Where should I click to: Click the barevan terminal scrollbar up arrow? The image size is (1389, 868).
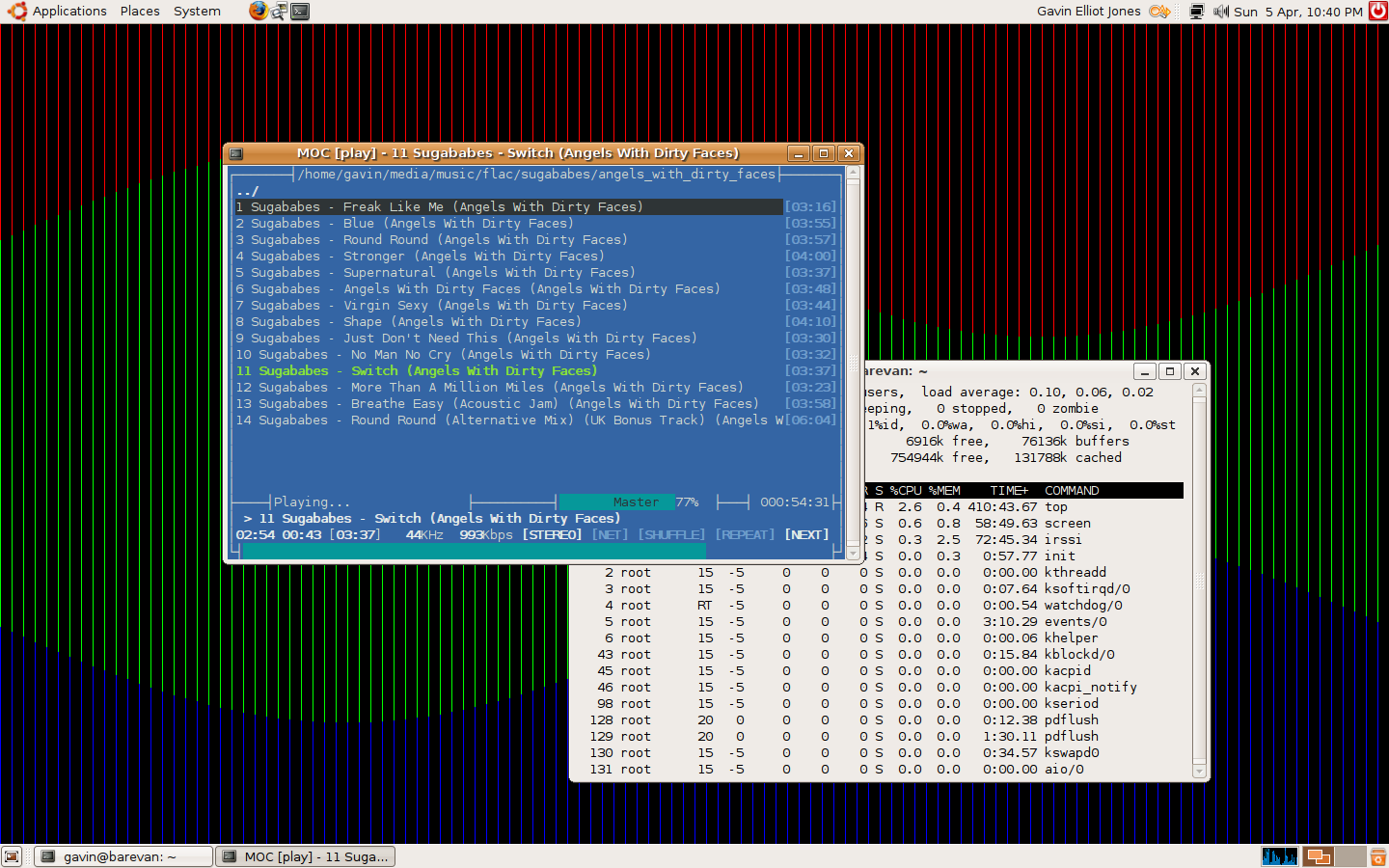(x=1199, y=391)
